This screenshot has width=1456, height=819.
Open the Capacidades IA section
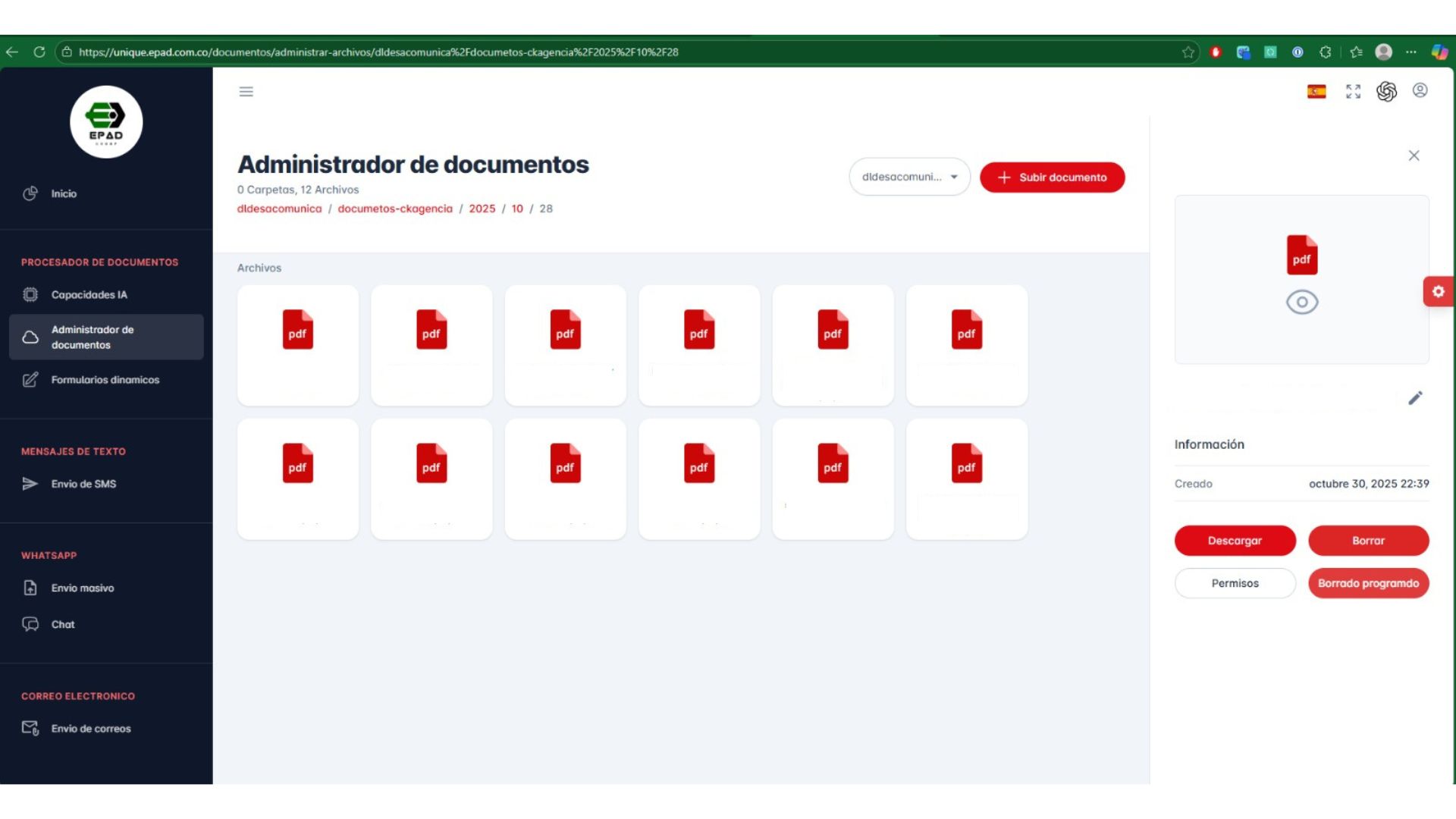click(x=89, y=294)
